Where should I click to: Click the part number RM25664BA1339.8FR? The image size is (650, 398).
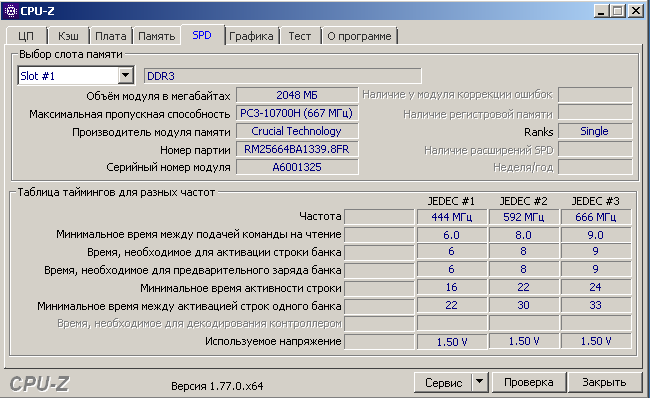click(x=297, y=149)
